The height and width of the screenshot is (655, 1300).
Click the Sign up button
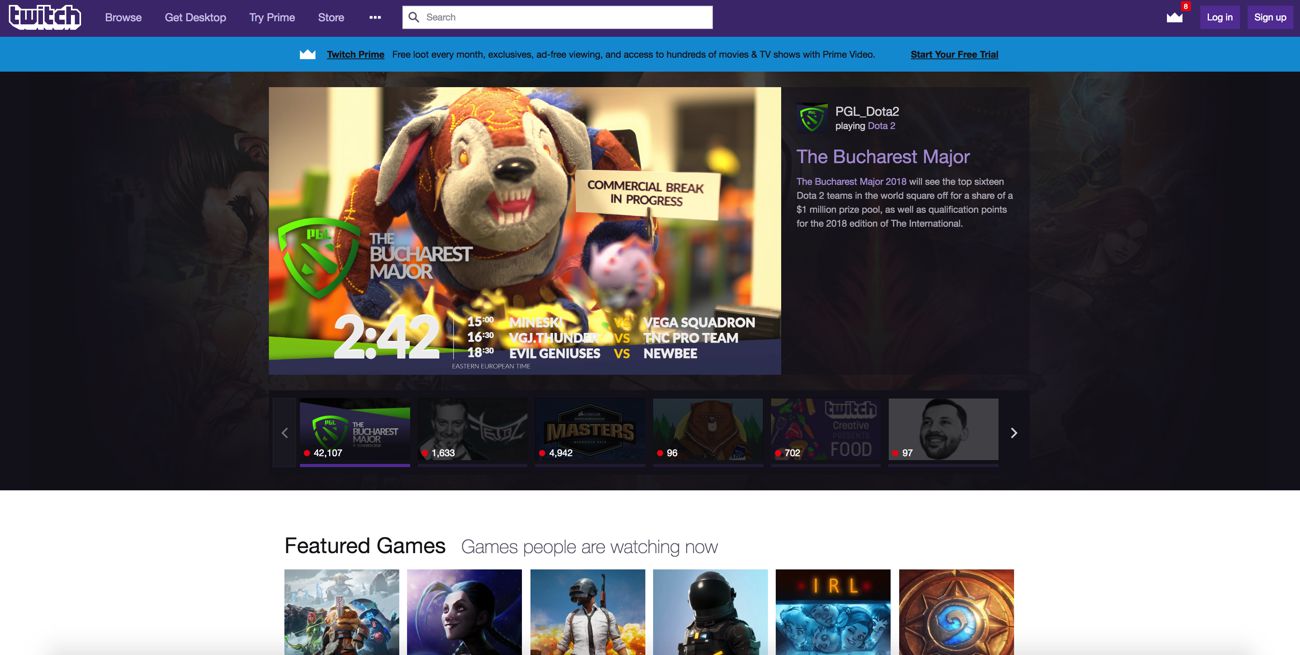[x=1270, y=17]
